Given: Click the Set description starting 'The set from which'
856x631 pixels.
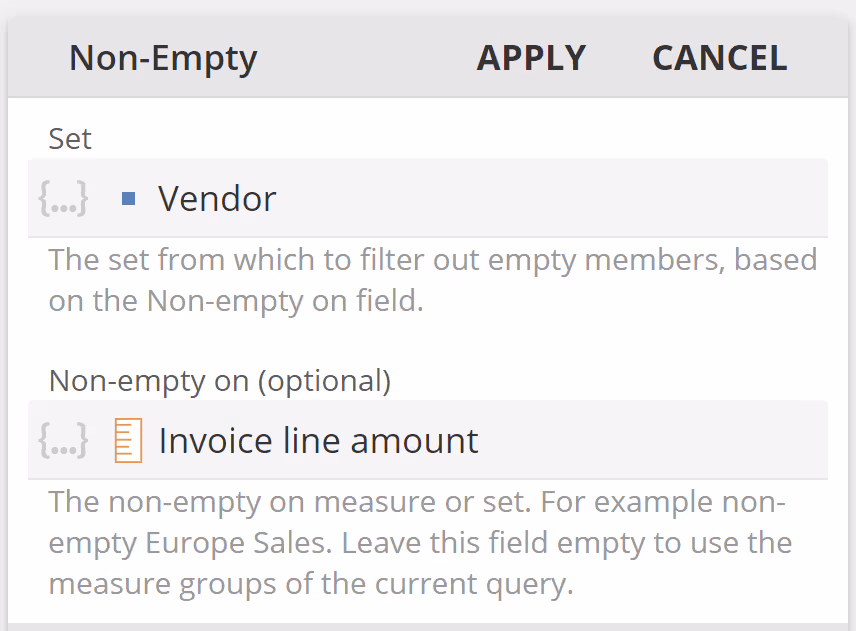Looking at the screenshot, I should (432, 260).
